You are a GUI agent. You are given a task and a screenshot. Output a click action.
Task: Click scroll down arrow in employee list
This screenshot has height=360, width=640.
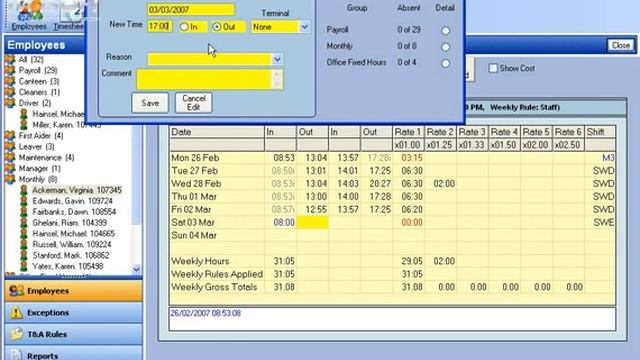(136, 269)
